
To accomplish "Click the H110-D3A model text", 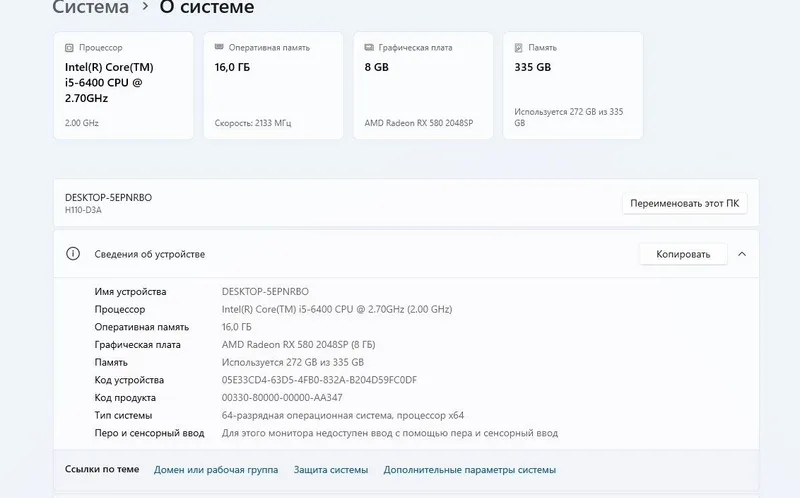I will coord(83,210).
